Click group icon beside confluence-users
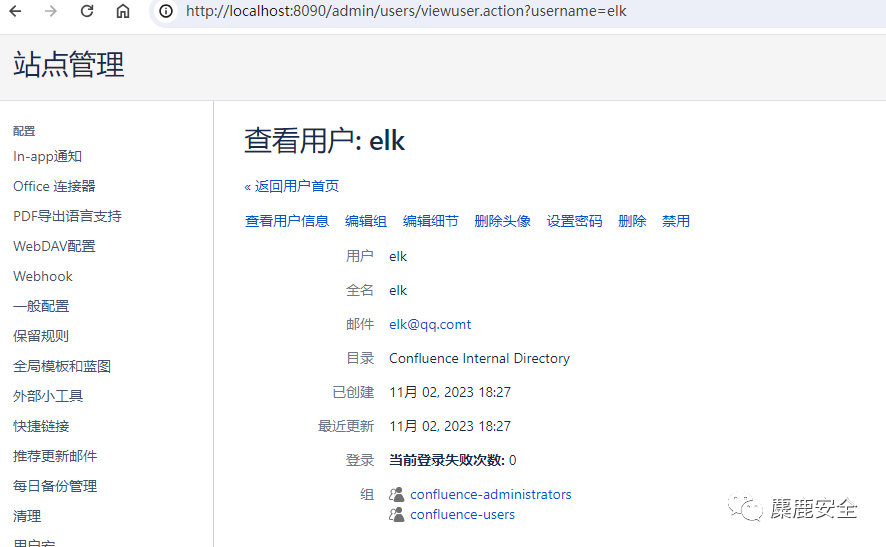The width and height of the screenshot is (886, 547). click(x=397, y=515)
